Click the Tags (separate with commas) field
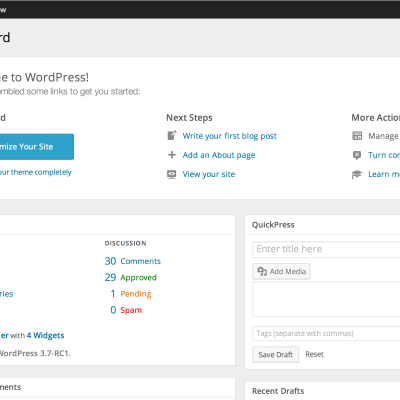The width and height of the screenshot is (400, 400). click(326, 333)
